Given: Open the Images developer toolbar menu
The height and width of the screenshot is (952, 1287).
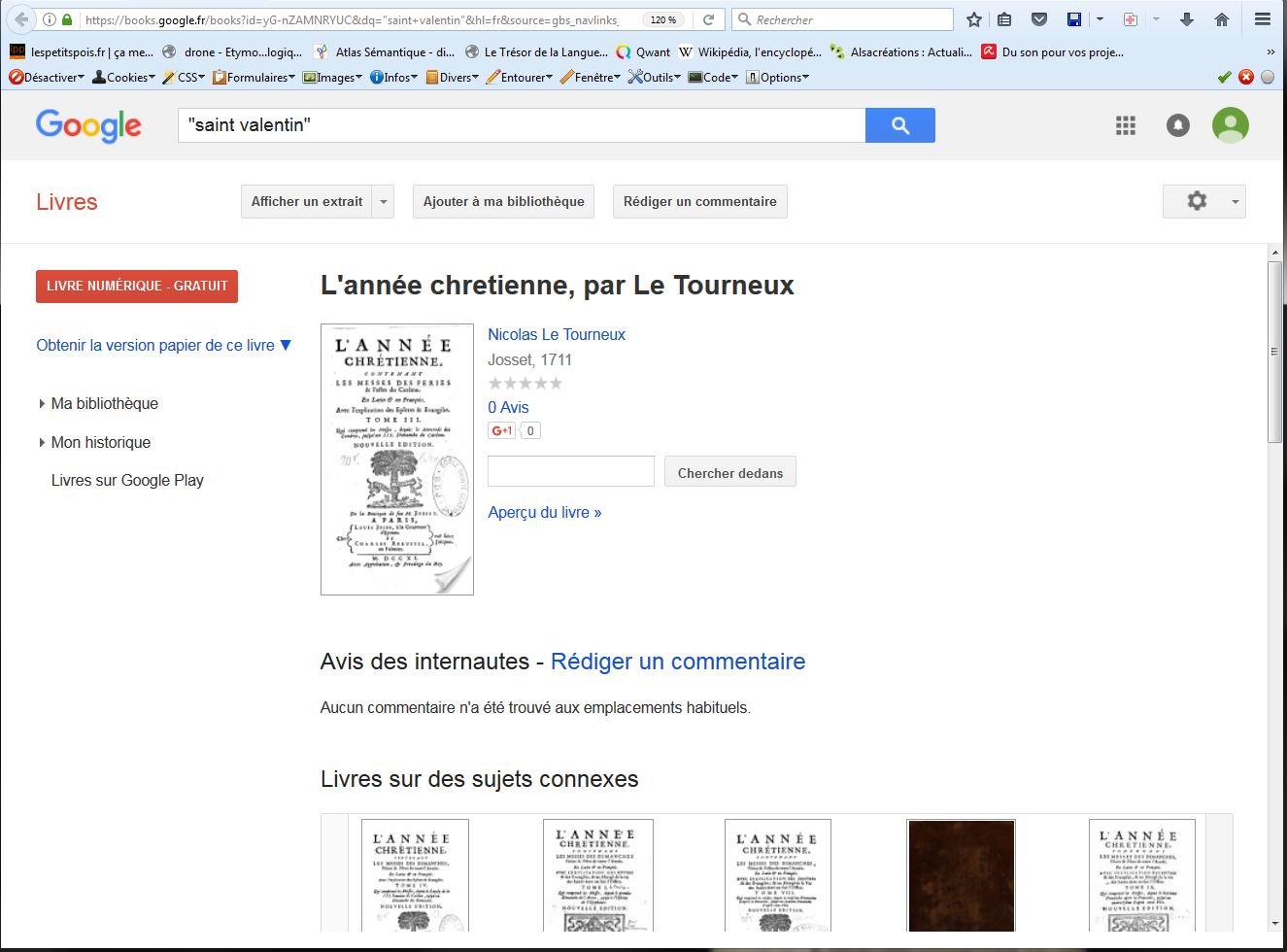Looking at the screenshot, I should pos(332,77).
